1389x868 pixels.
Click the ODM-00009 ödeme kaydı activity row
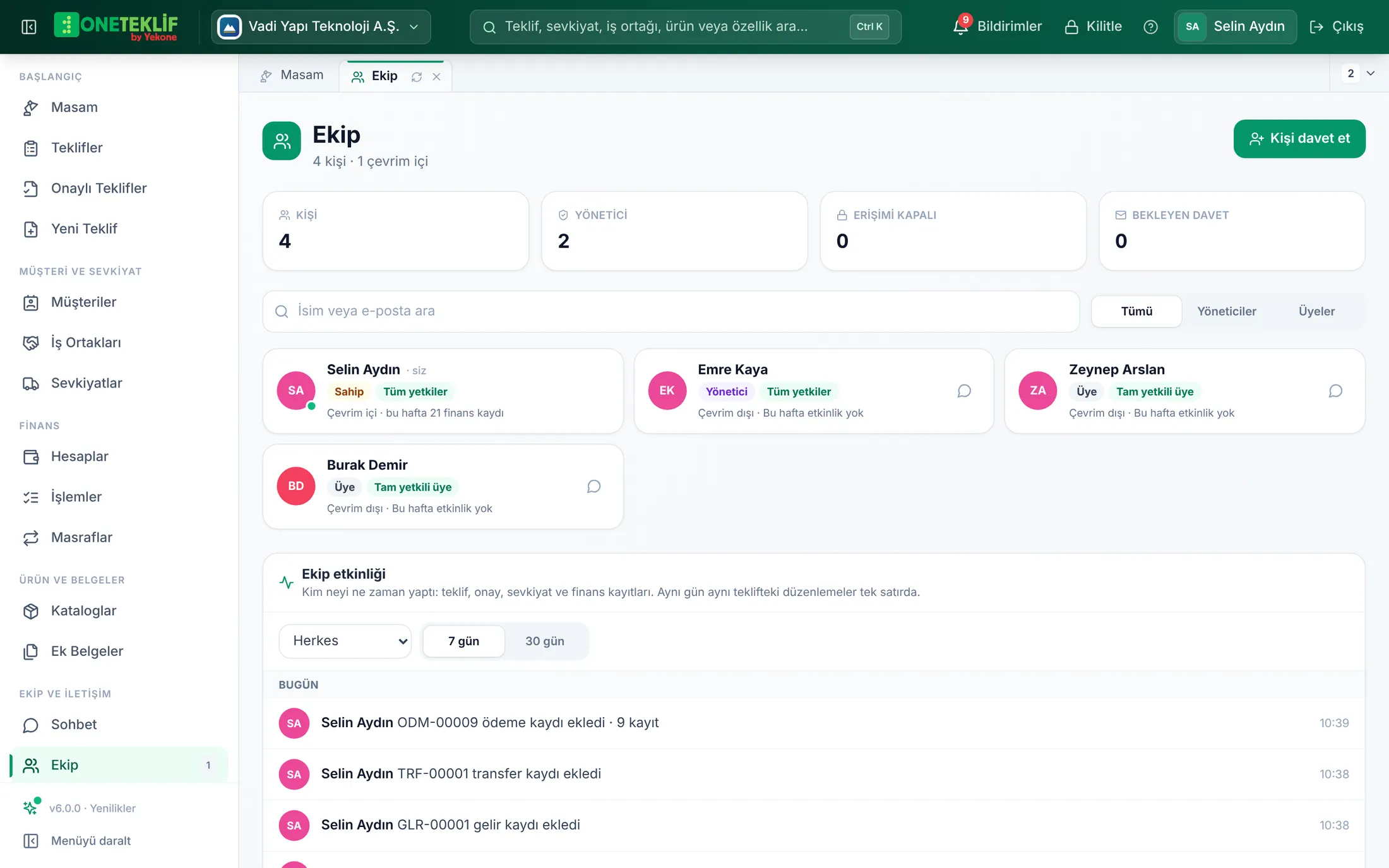pyautogui.click(x=814, y=723)
